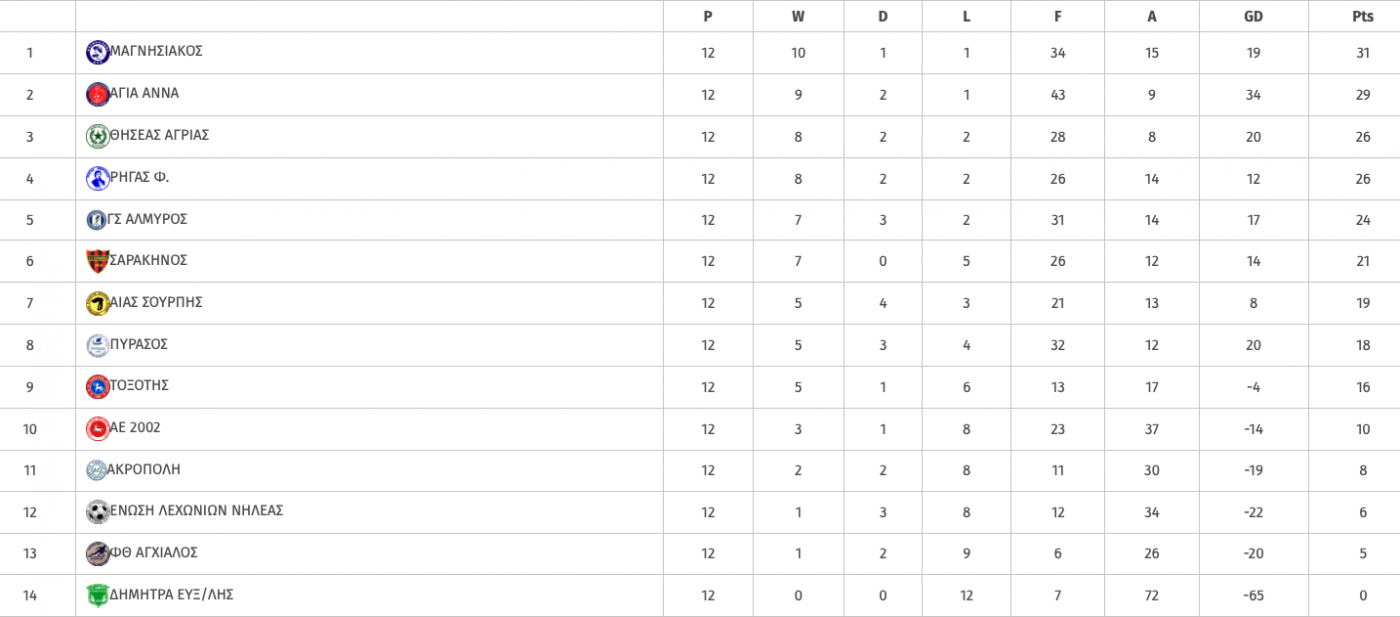Click ΔΗΜΗΤΡΑ ΕΥΞ/ΛΗΣ goal difference -65

[x=1253, y=596]
